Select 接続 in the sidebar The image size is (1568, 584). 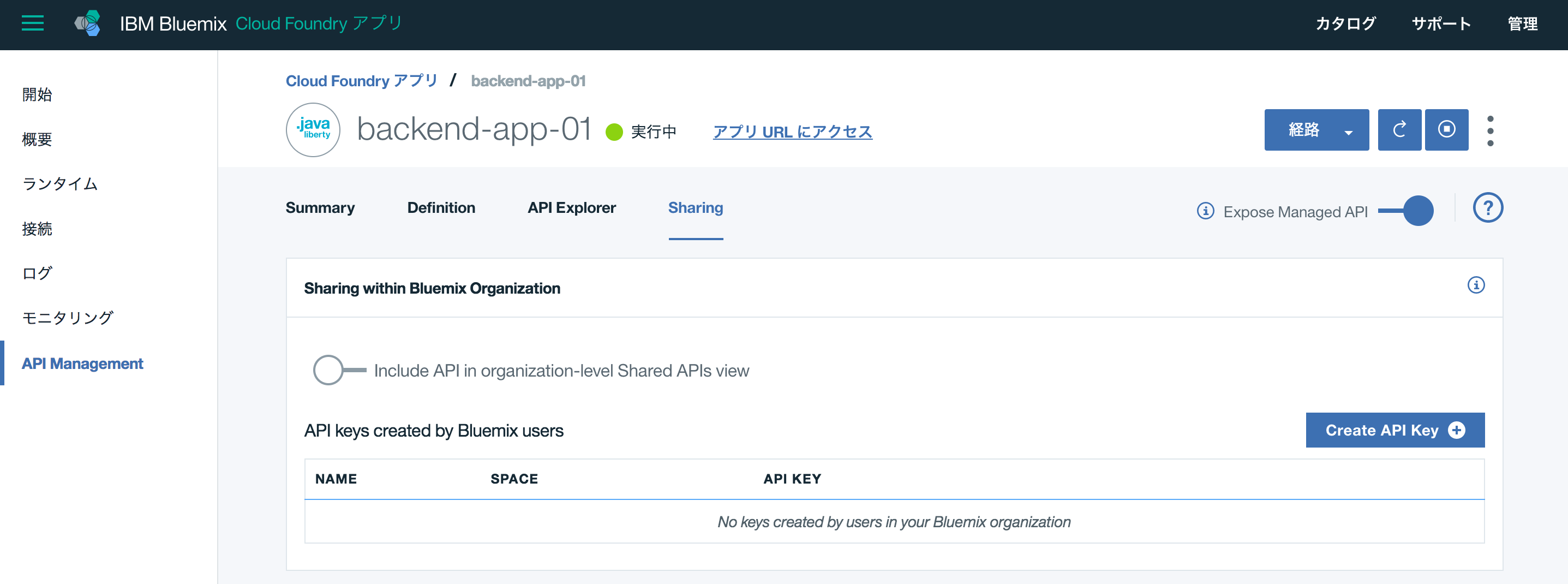coord(37,229)
